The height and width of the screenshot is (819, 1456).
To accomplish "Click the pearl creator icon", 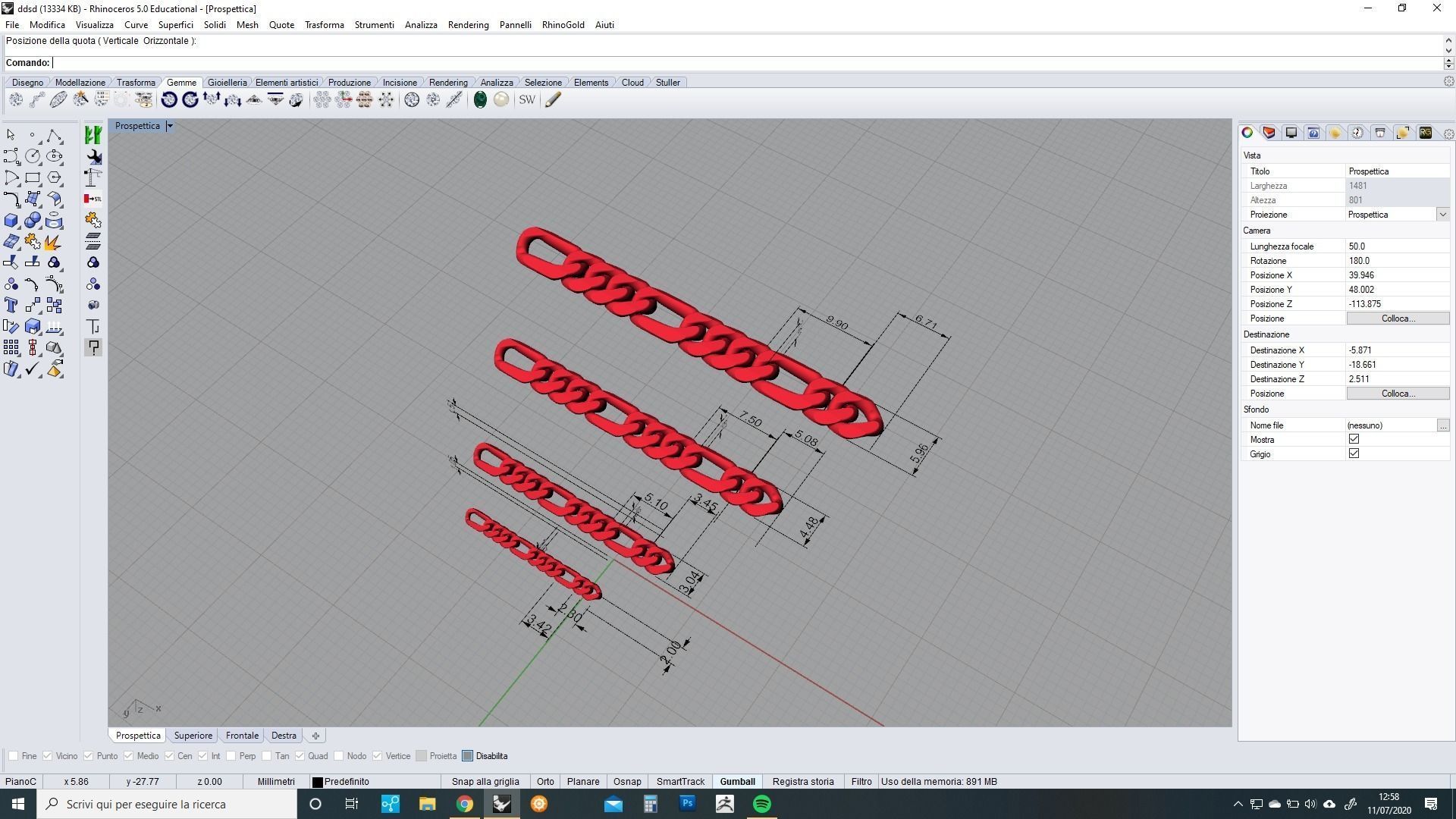I will point(501,99).
